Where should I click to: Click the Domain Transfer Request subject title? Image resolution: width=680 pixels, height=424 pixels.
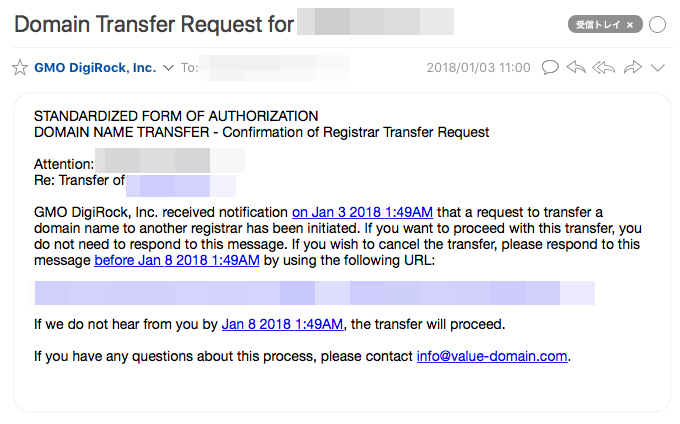tap(154, 24)
